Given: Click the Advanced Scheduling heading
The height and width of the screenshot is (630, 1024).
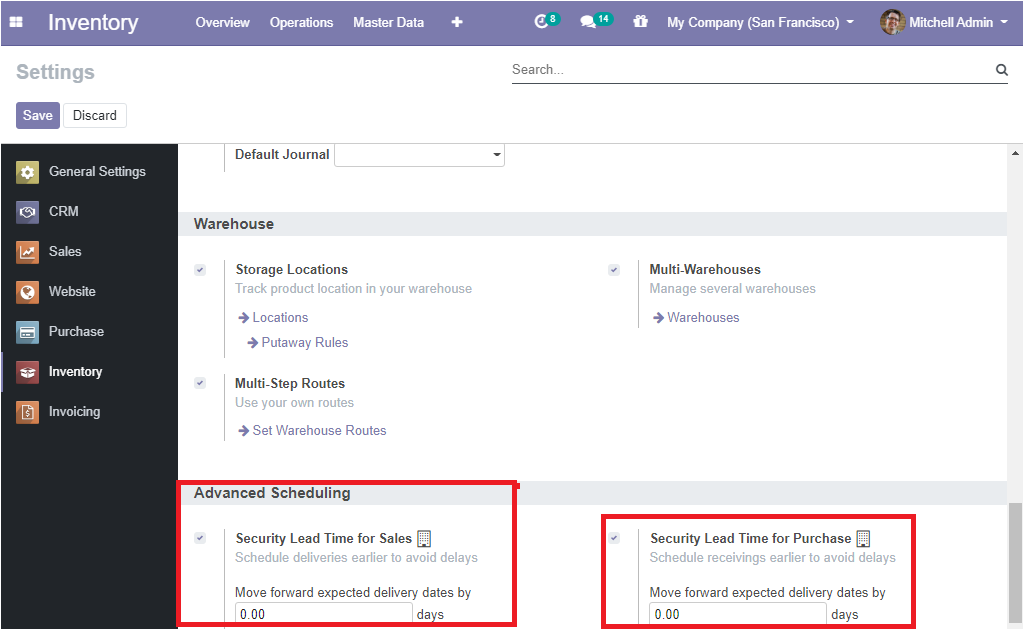Looking at the screenshot, I should [x=272, y=493].
